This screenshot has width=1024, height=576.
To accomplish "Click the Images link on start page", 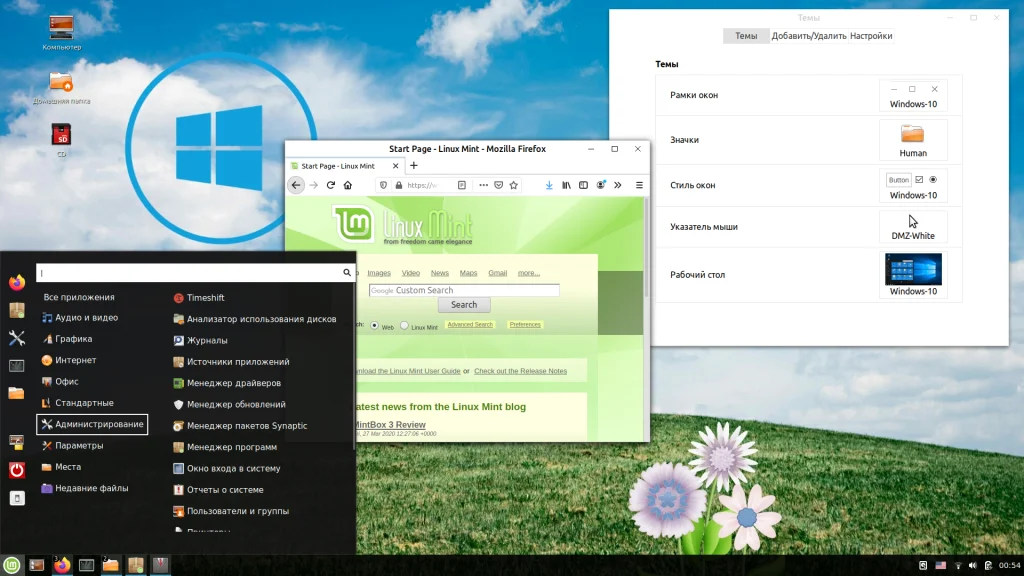I will pyautogui.click(x=379, y=273).
